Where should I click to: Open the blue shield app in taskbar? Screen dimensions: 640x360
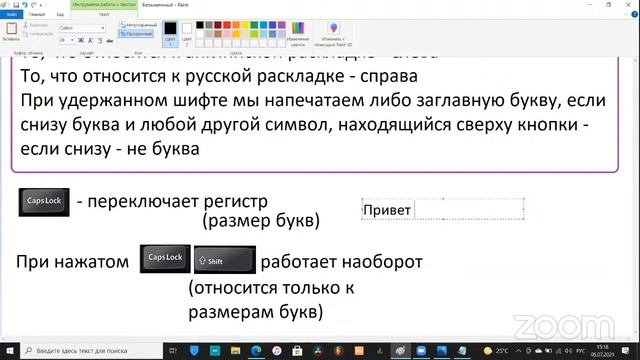[x=194, y=351]
